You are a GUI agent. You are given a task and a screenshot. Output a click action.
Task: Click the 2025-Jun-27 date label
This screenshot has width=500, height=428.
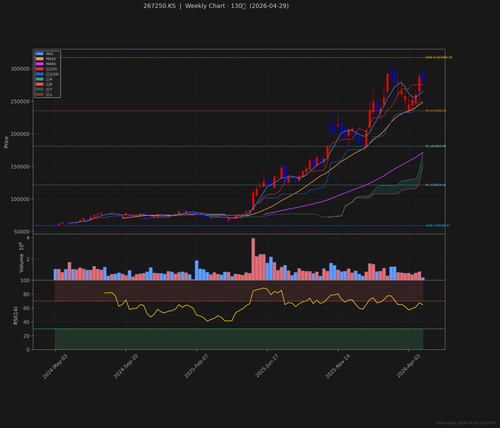click(x=267, y=366)
